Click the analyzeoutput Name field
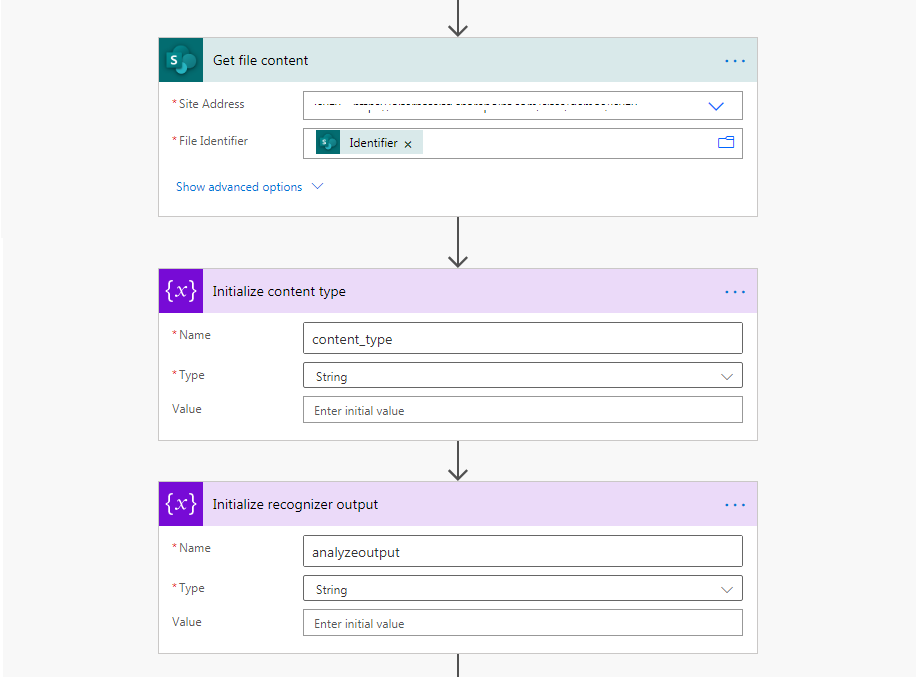The image size is (916, 682). tap(523, 551)
